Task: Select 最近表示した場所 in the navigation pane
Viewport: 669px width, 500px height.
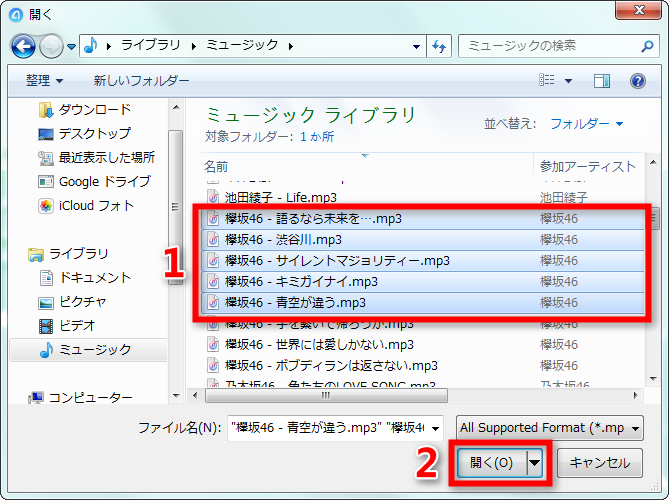Action: [x=107, y=157]
